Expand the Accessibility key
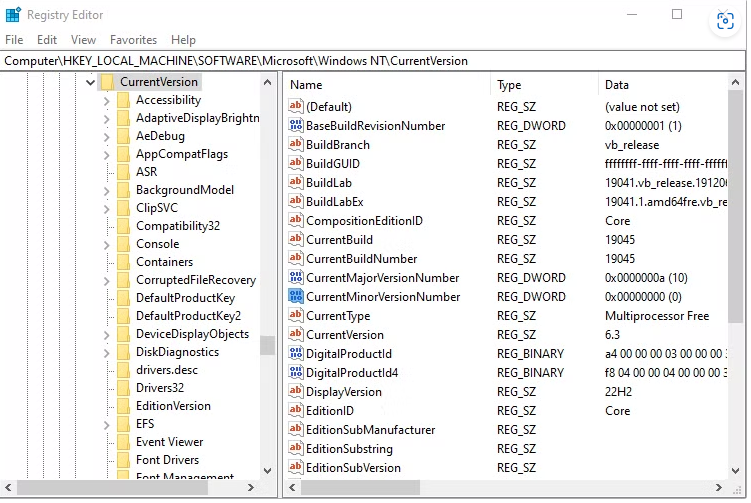The image size is (751, 503). tap(106, 101)
